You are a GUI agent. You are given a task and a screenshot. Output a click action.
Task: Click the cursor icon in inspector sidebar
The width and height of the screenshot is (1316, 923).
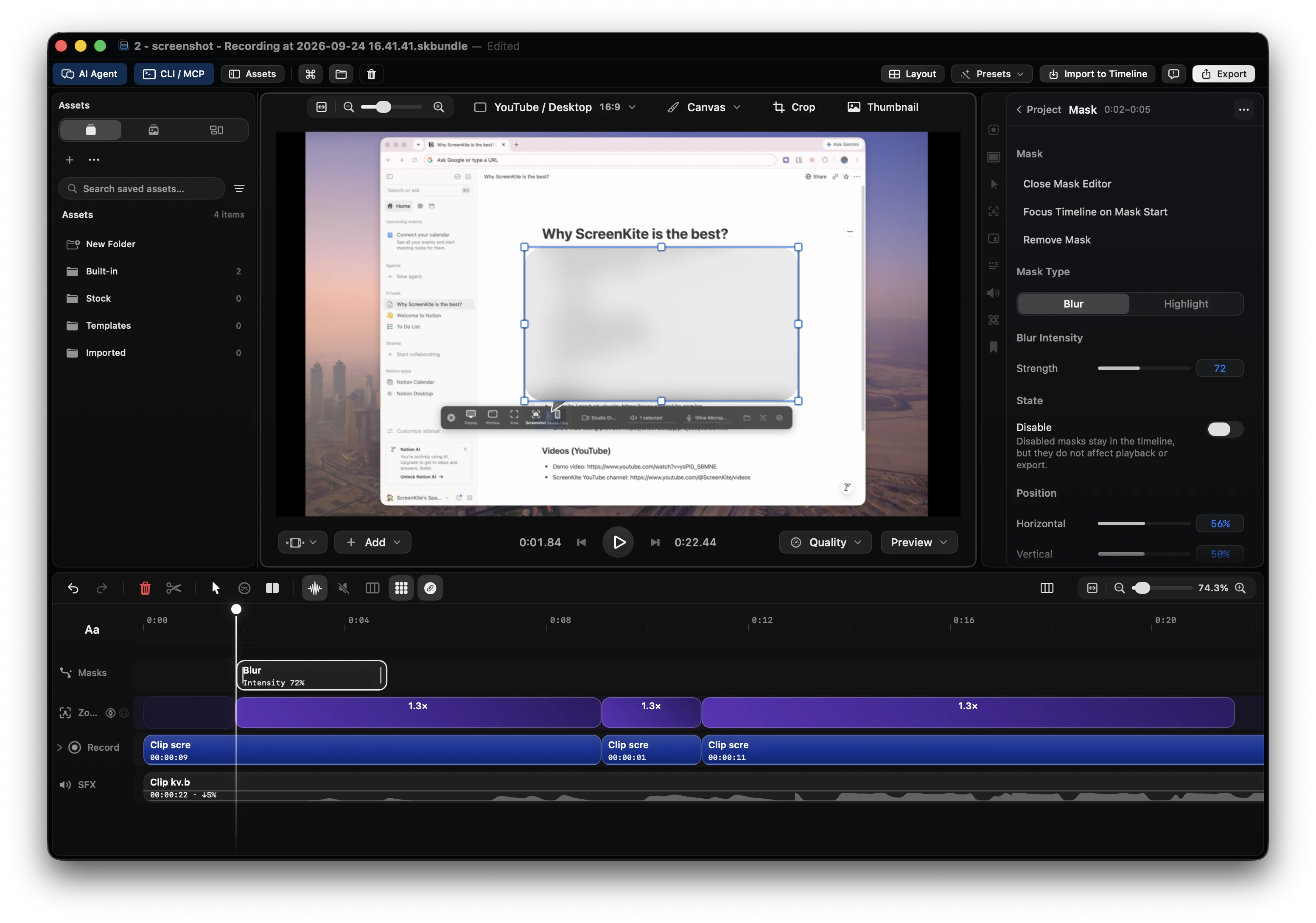[993, 184]
